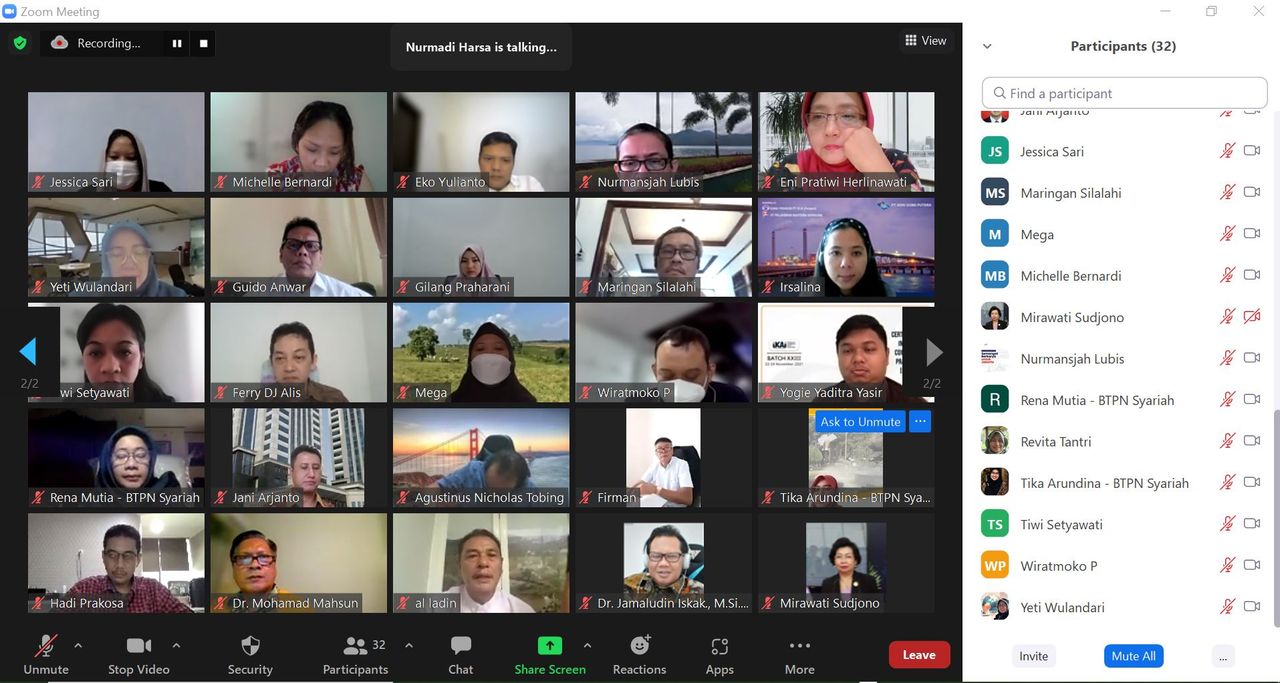
Task: Open video options arrow beside Stop Video
Action: tap(176, 646)
